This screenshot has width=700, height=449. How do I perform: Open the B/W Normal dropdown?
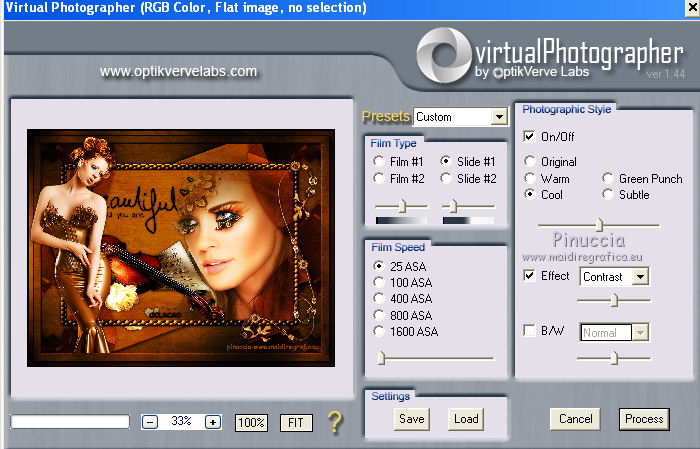640,333
